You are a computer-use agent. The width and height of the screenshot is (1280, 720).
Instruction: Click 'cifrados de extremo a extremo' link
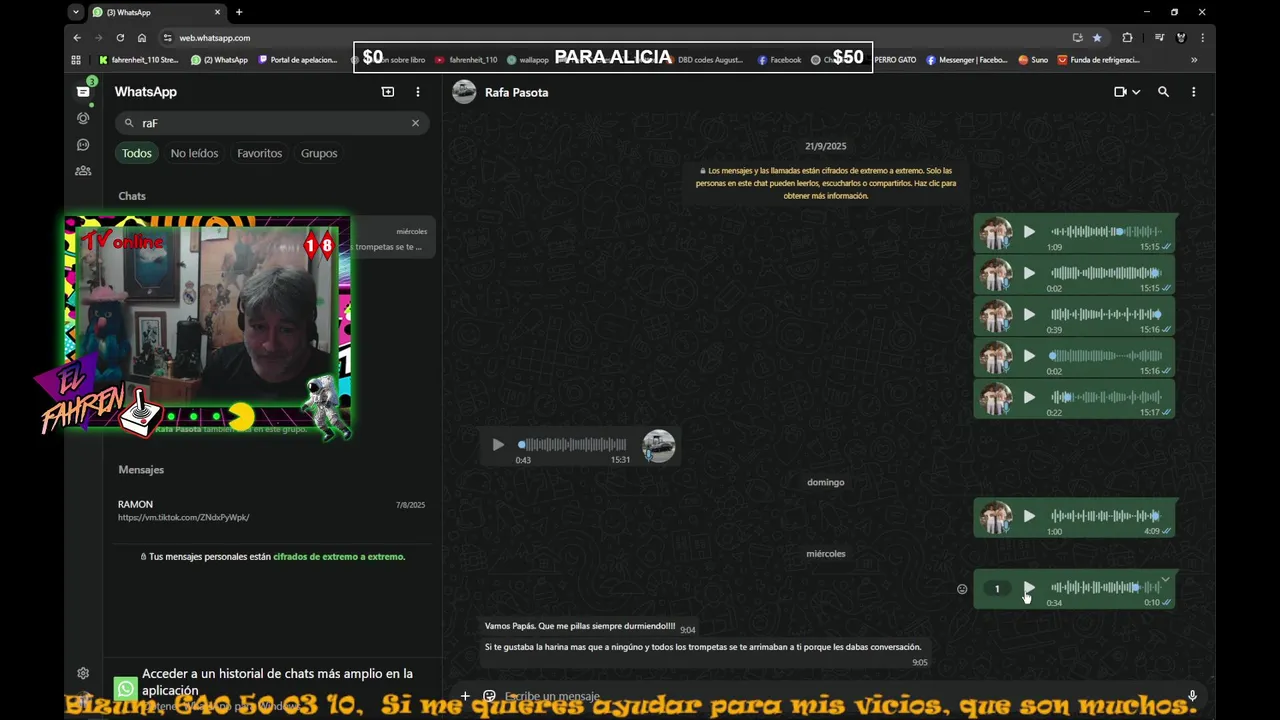(338, 557)
